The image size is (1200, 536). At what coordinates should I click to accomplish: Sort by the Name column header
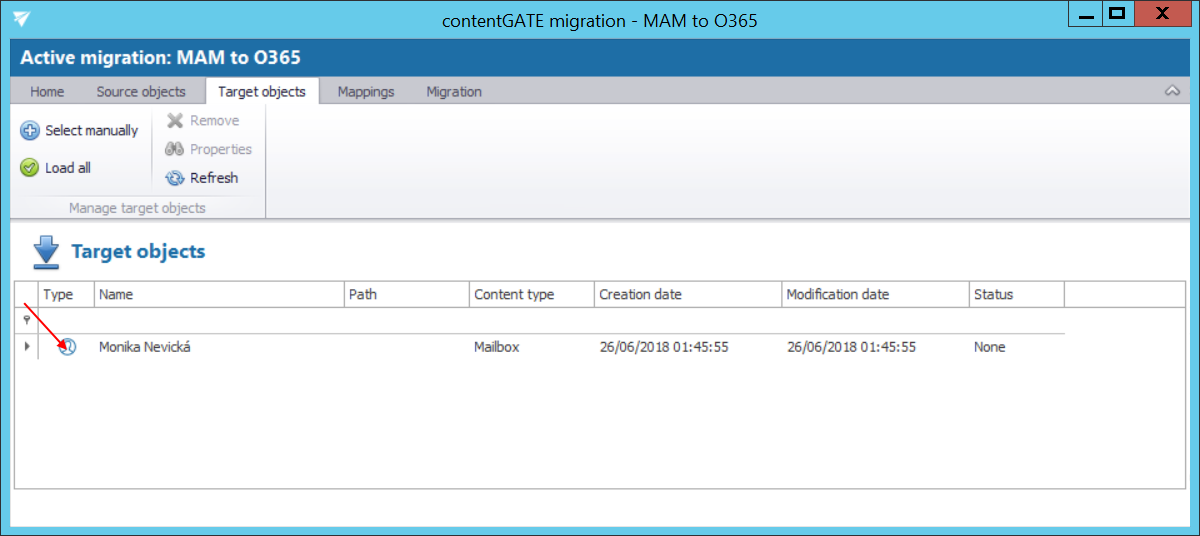[218, 295]
